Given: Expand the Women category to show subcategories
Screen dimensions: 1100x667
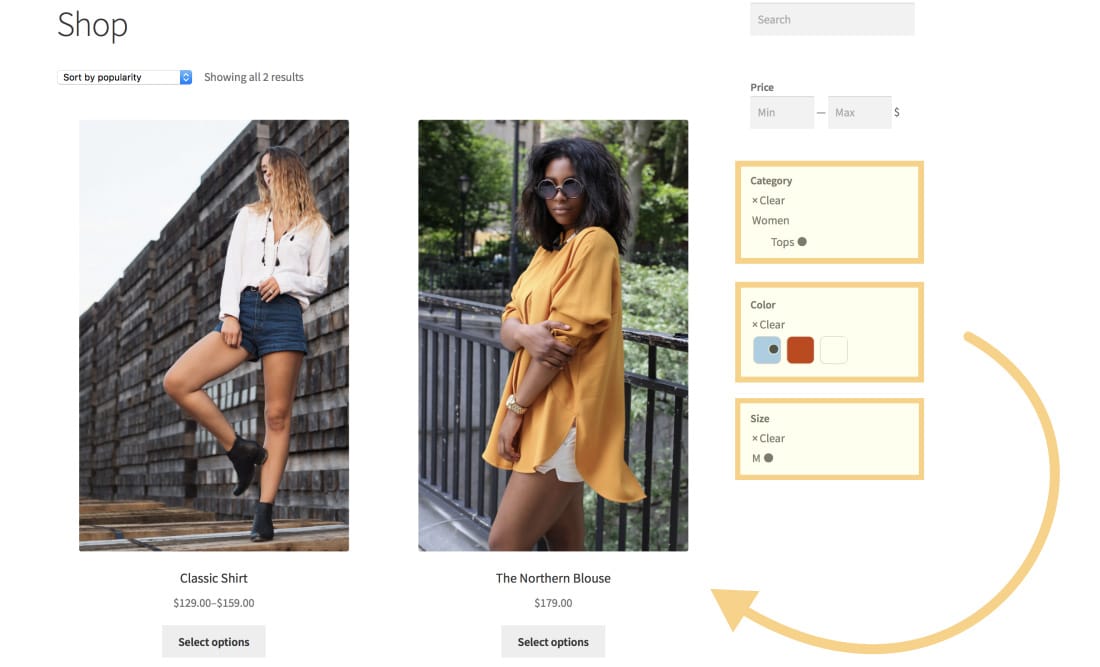Looking at the screenshot, I should (770, 220).
